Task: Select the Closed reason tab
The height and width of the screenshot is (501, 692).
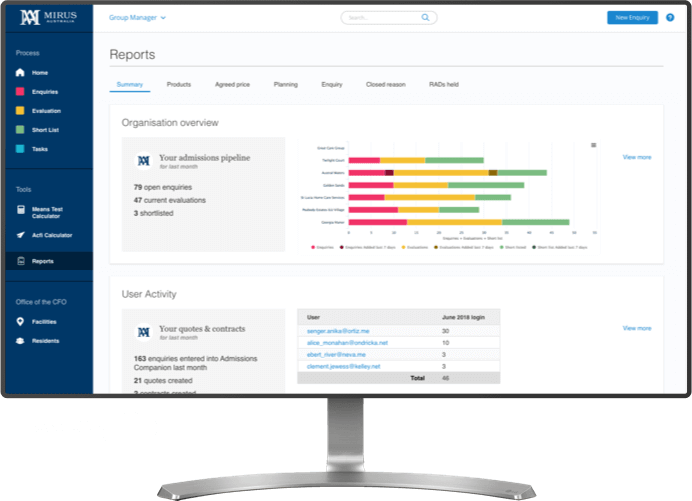Action: [x=386, y=84]
